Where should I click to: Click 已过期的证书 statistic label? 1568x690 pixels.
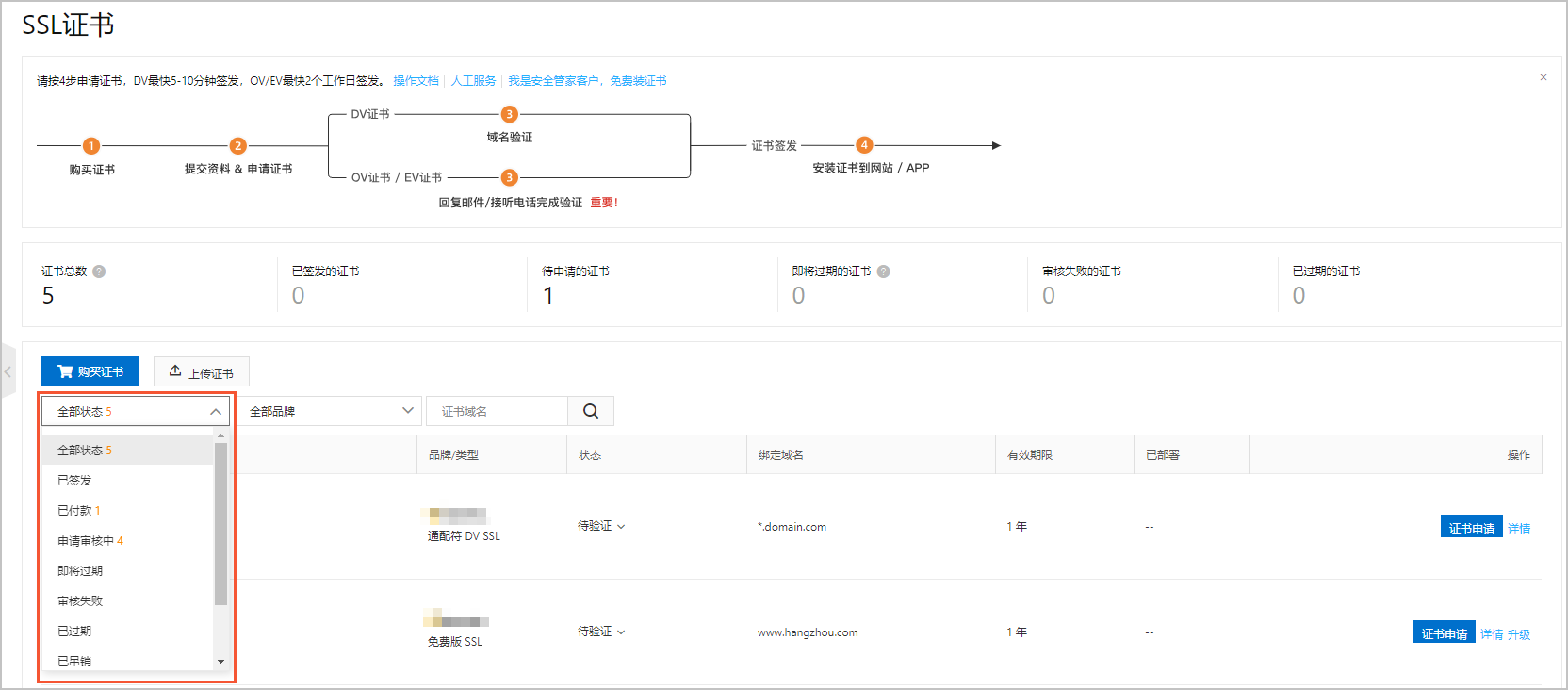point(1326,271)
